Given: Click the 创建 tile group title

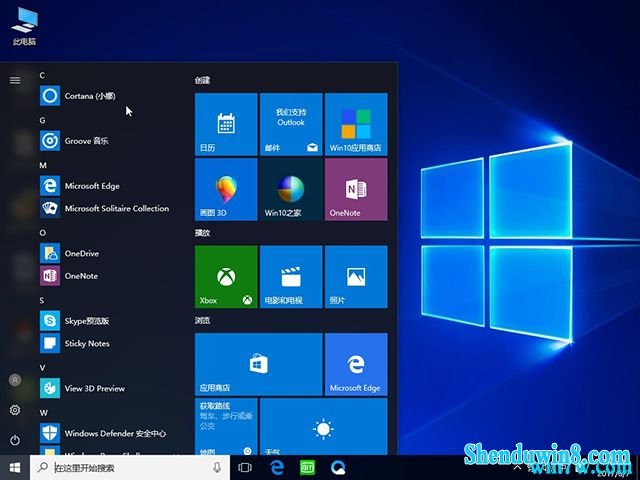Looking at the screenshot, I should point(202,80).
